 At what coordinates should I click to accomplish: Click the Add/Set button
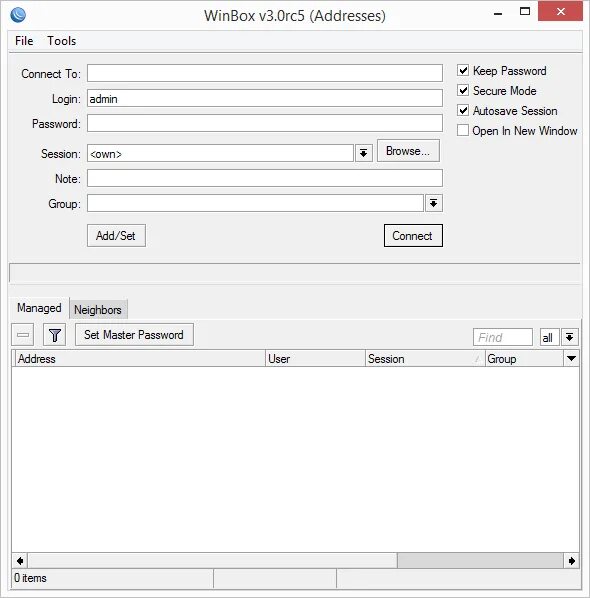click(x=116, y=236)
